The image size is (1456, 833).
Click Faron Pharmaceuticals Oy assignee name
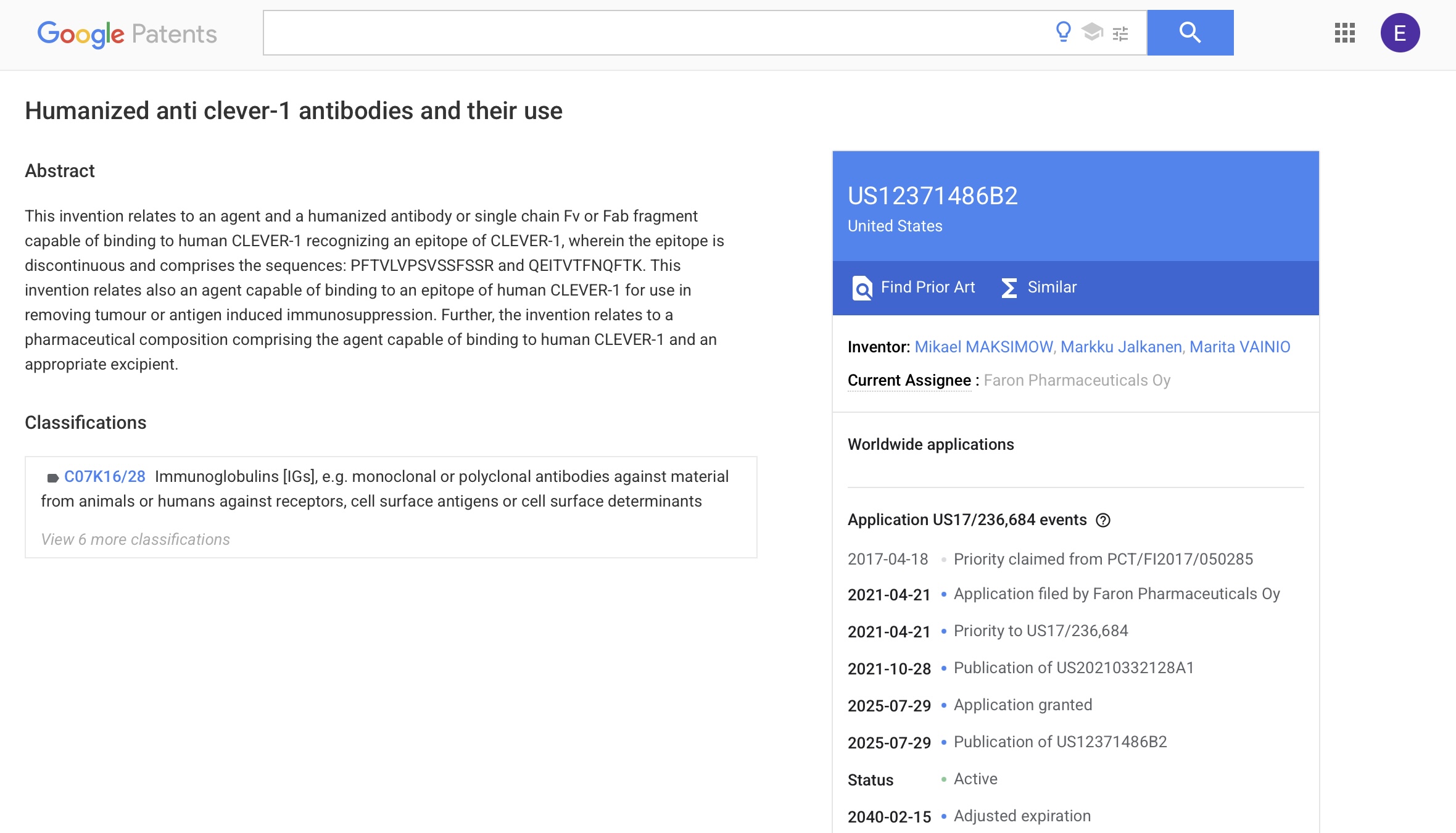coord(1077,380)
